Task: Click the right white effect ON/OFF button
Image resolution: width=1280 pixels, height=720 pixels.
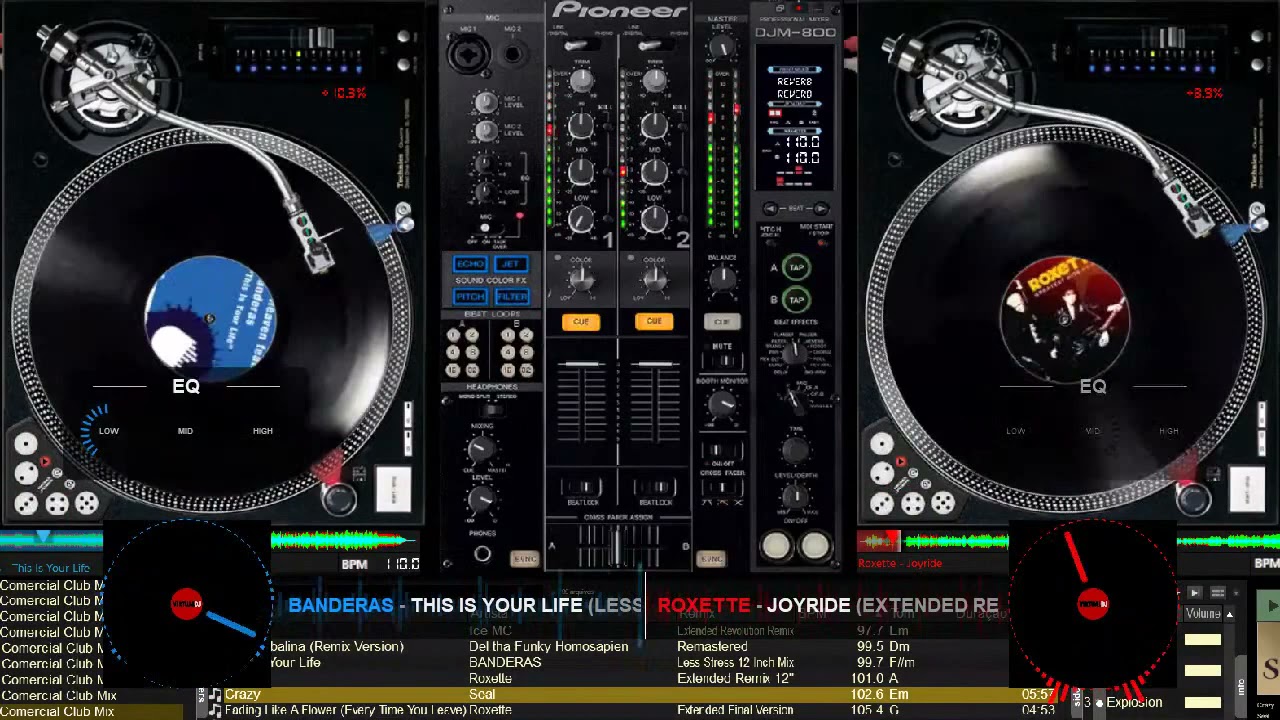Action: [x=814, y=545]
